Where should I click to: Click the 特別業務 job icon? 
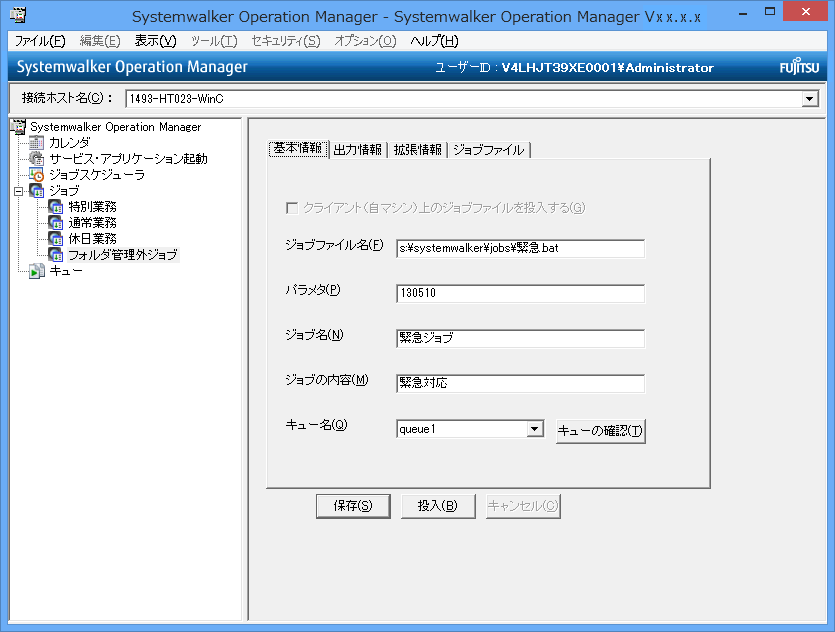[x=56, y=207]
